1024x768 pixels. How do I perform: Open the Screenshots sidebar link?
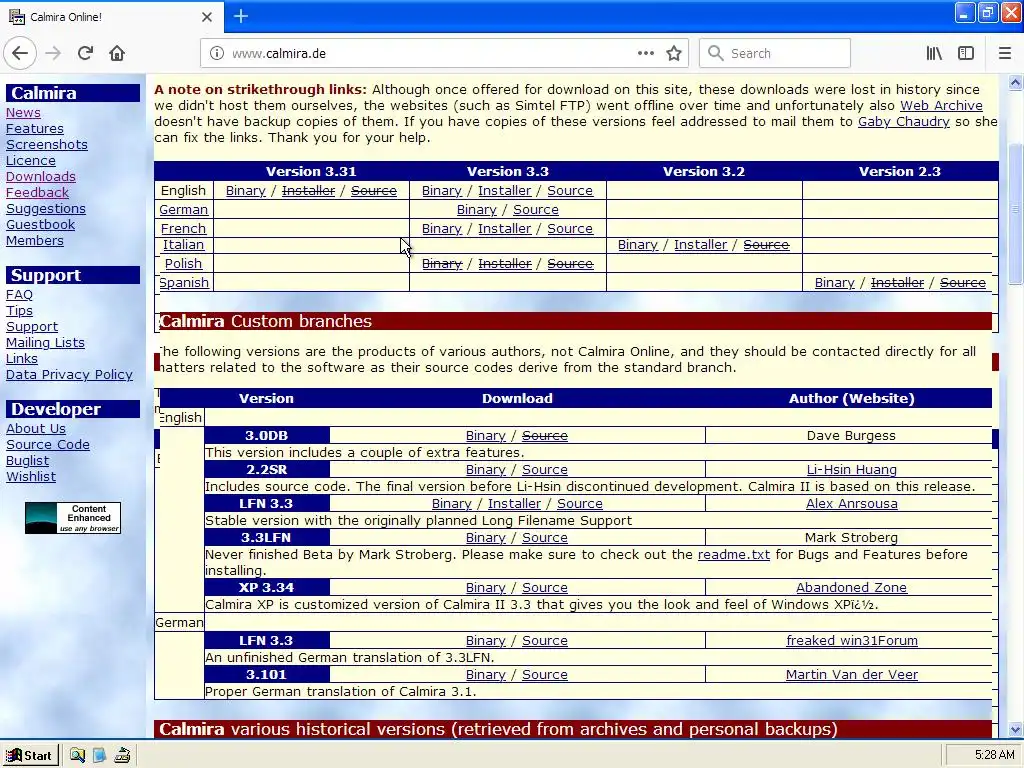coord(46,144)
